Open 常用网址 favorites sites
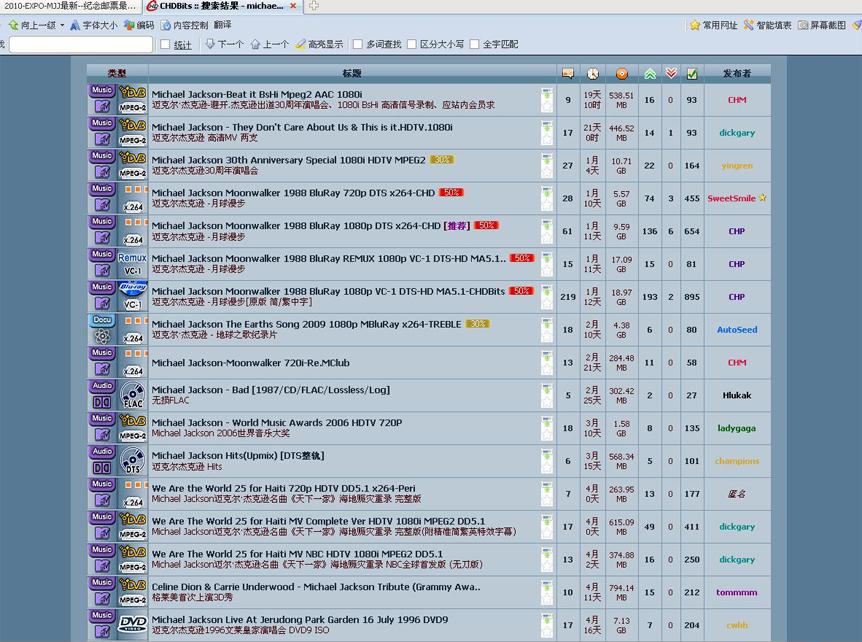This screenshot has width=862, height=642. coord(714,25)
